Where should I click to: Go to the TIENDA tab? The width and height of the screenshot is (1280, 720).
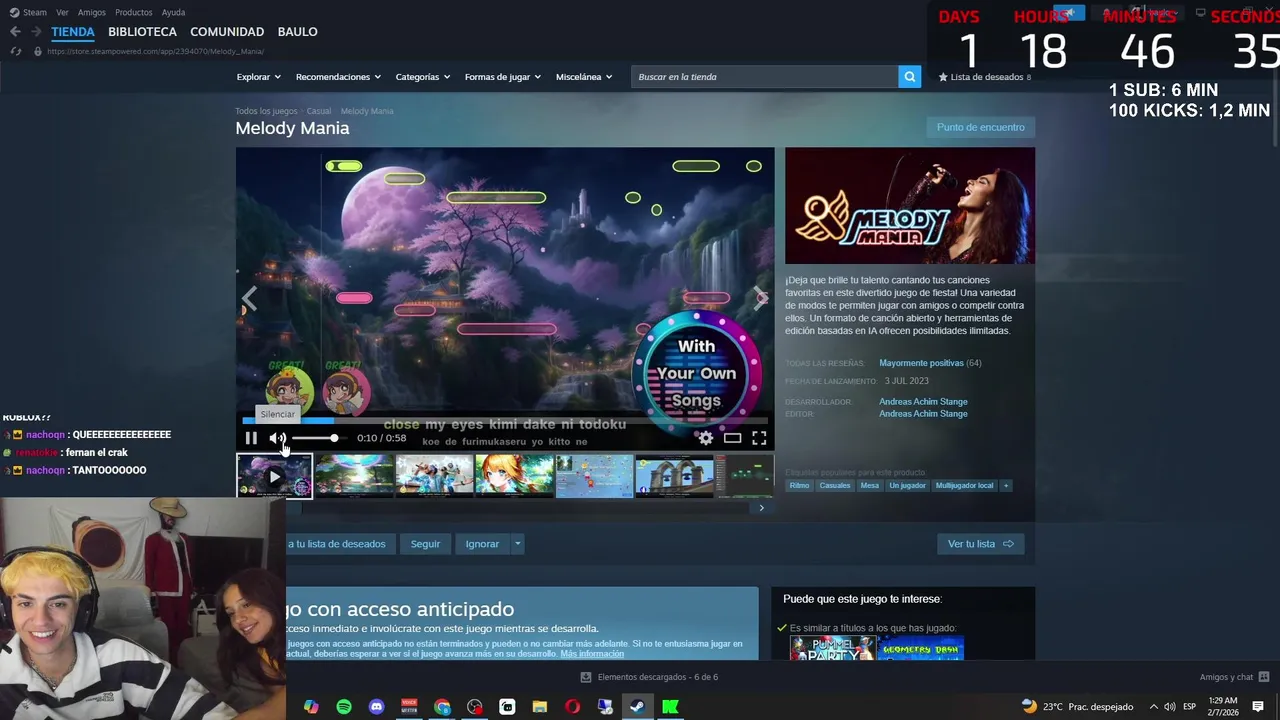[73, 32]
